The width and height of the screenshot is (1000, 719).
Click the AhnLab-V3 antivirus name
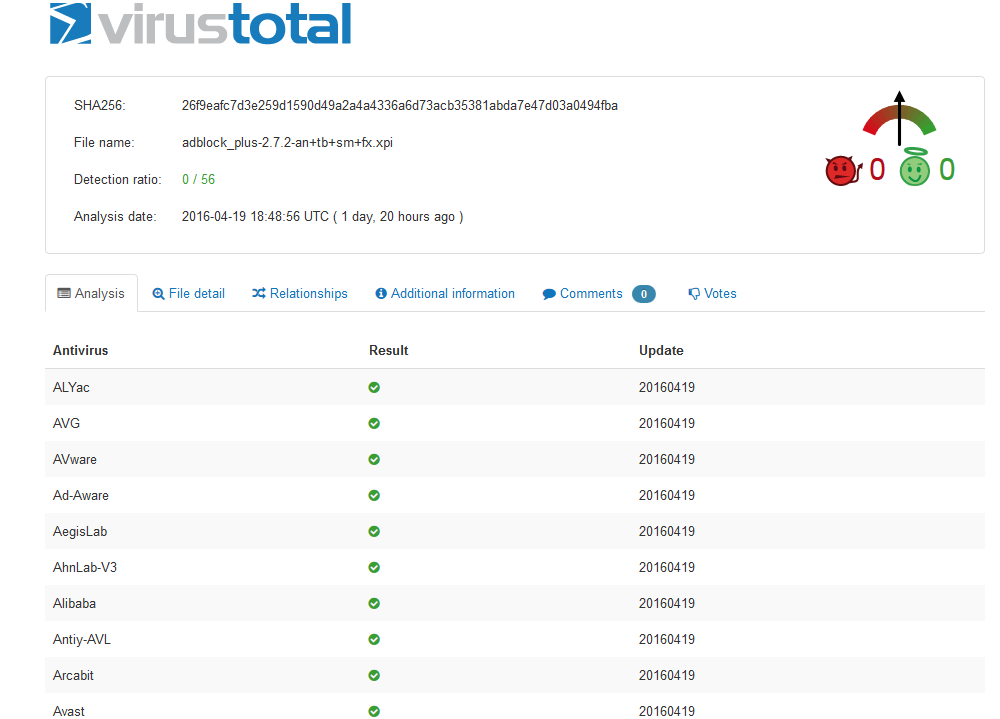pos(85,567)
